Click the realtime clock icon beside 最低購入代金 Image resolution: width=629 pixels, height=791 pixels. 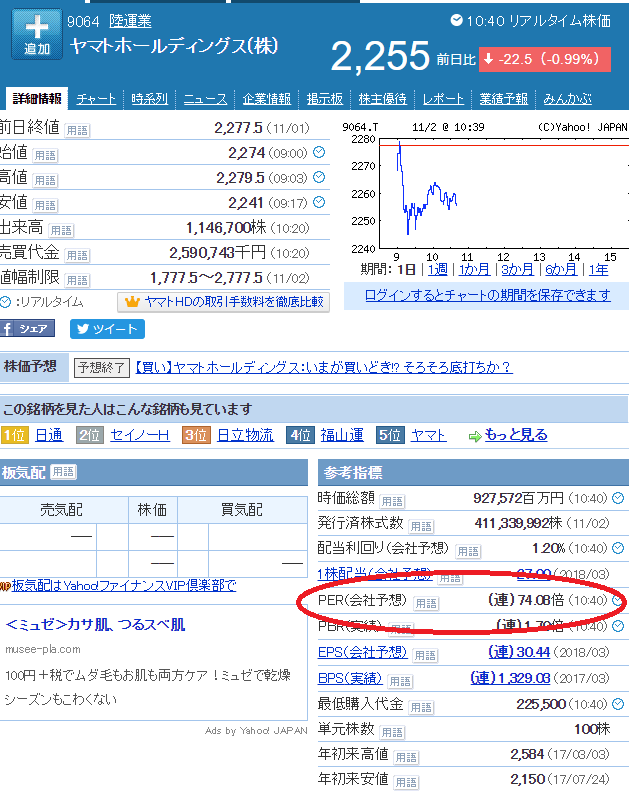pos(618,704)
